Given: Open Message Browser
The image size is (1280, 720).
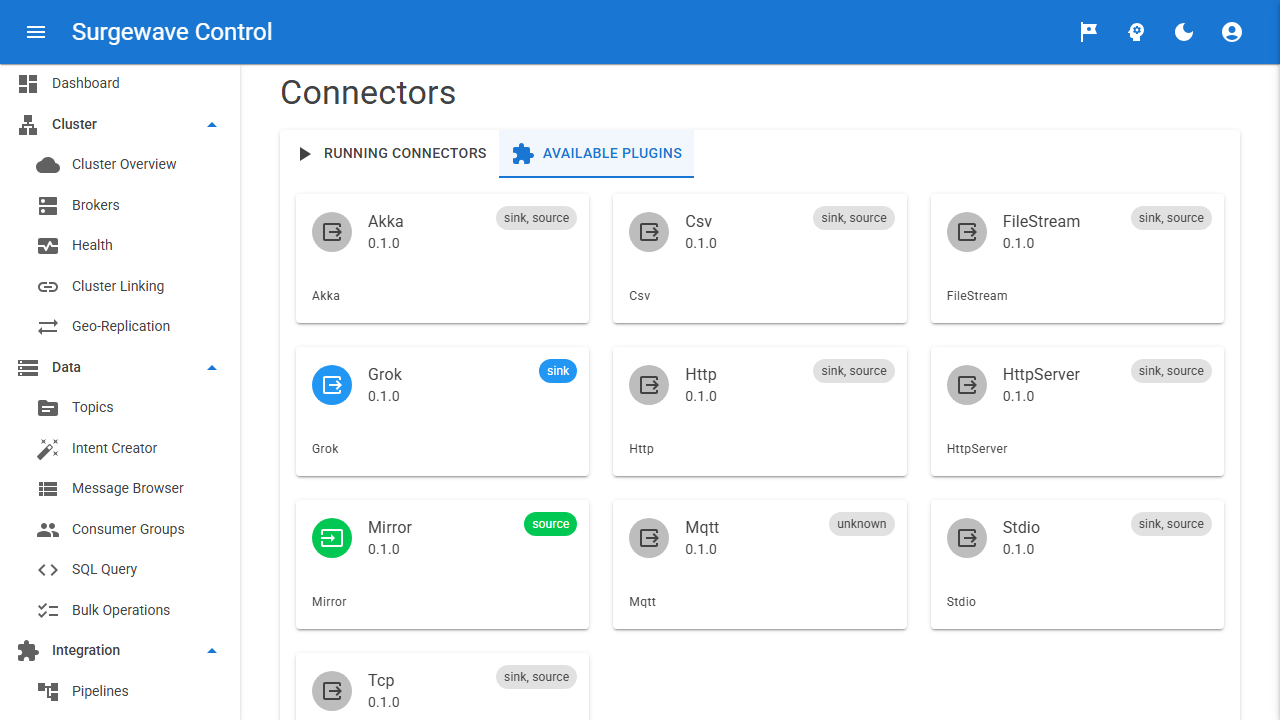Looking at the screenshot, I should click(x=120, y=489).
